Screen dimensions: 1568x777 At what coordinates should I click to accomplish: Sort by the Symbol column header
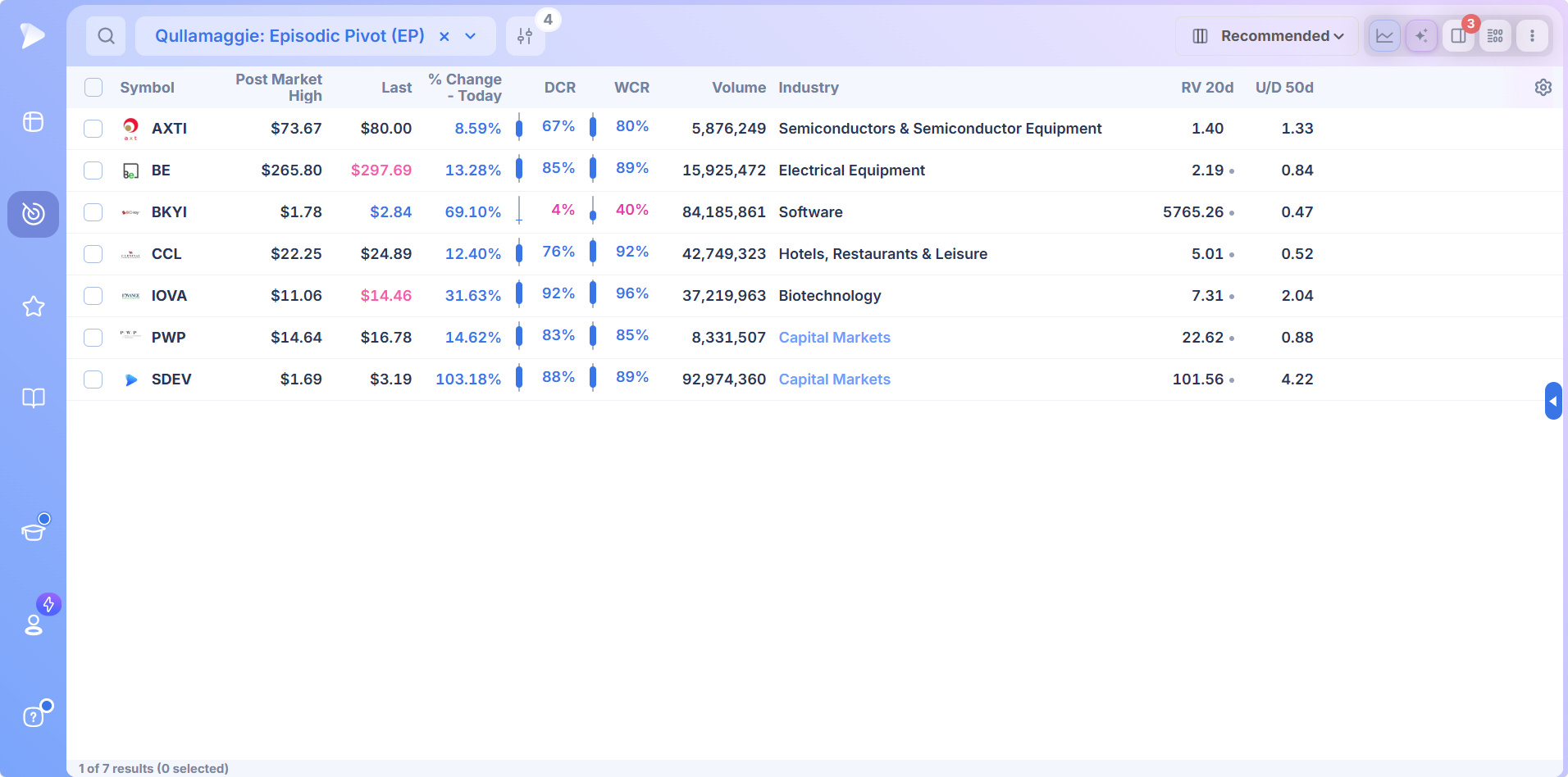148,88
